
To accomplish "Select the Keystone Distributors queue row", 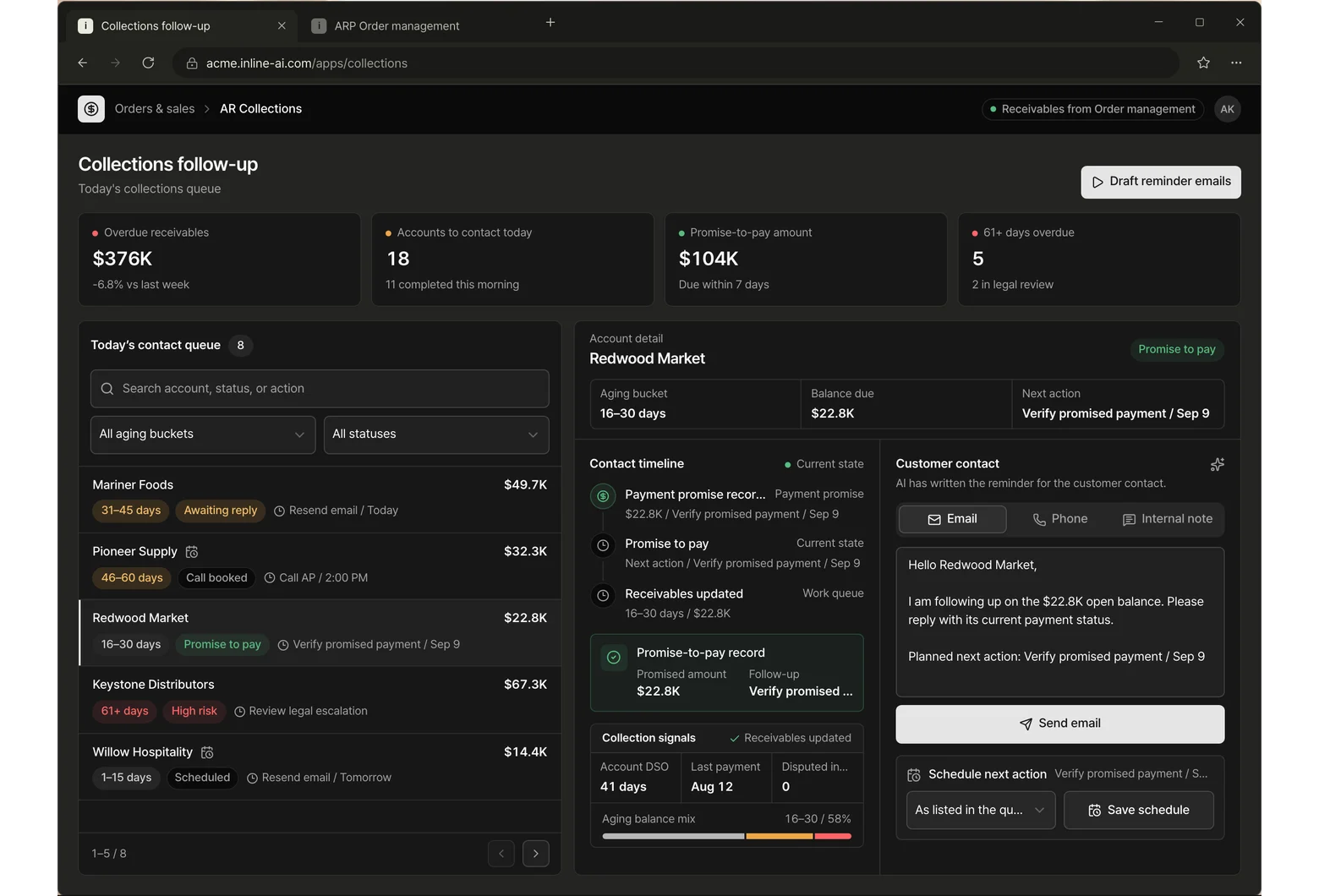I will (x=320, y=699).
